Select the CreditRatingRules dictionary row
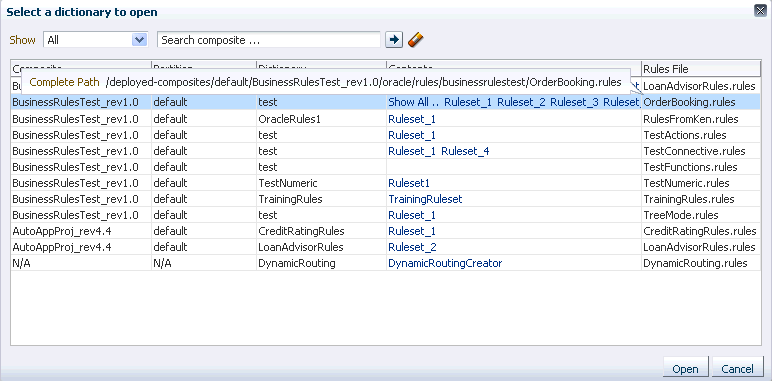 (386, 231)
